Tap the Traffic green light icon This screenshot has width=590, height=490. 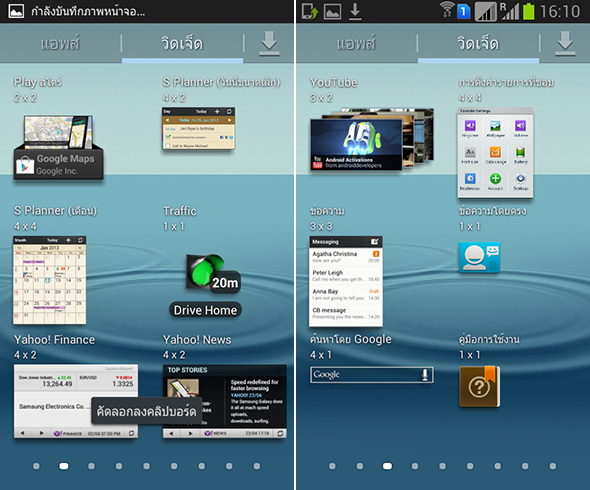click(x=205, y=271)
